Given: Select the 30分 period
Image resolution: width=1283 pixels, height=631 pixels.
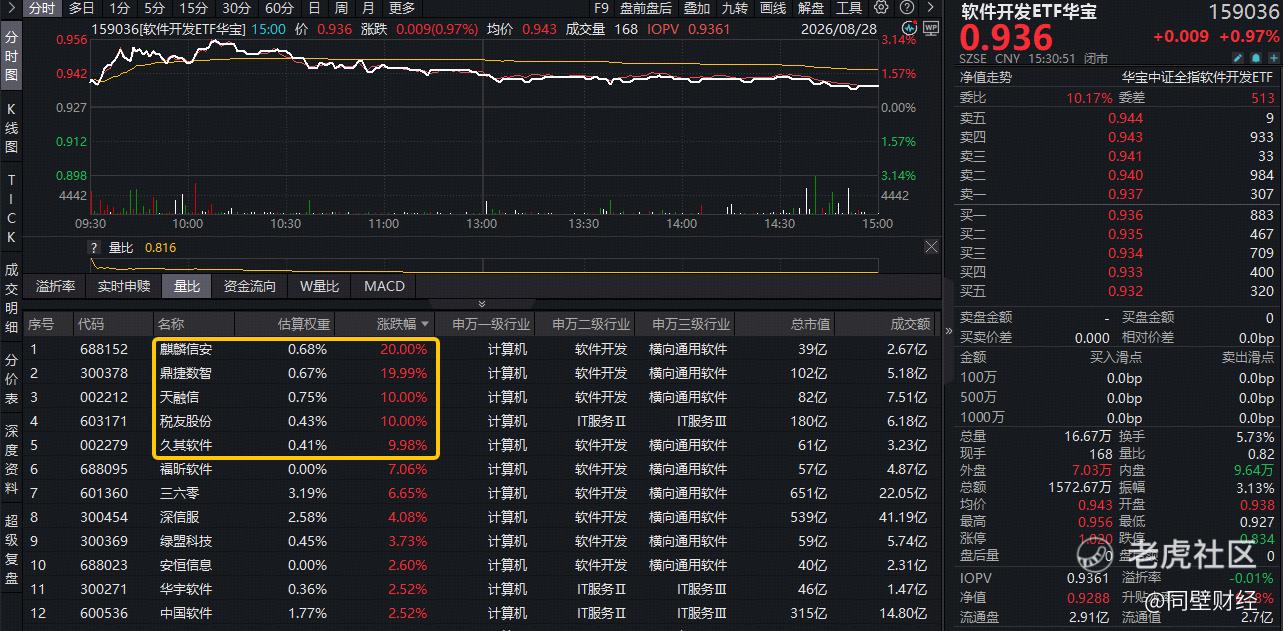Looking at the screenshot, I should (x=237, y=8).
